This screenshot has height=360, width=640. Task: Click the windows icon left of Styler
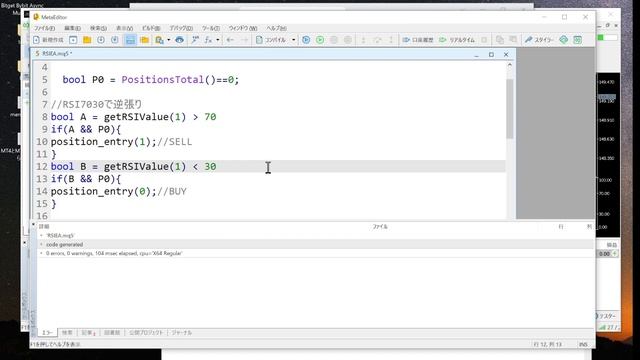(513, 40)
